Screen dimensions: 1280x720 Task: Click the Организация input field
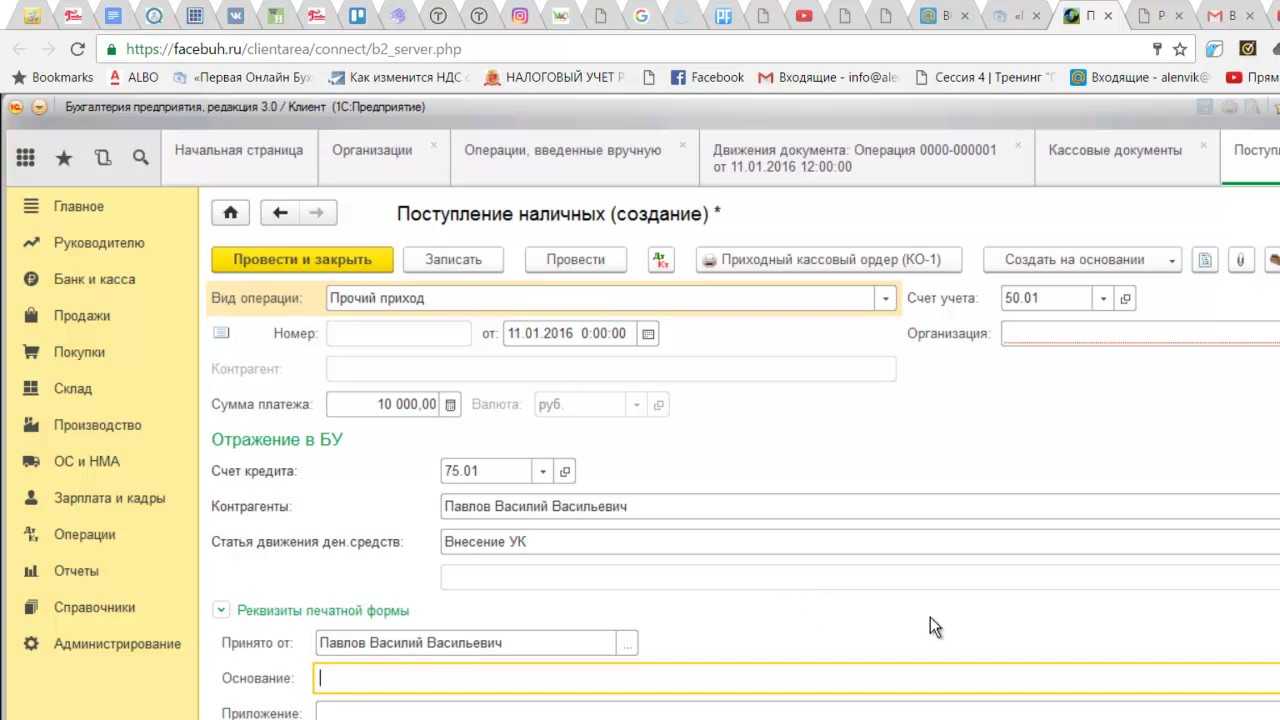point(1140,334)
